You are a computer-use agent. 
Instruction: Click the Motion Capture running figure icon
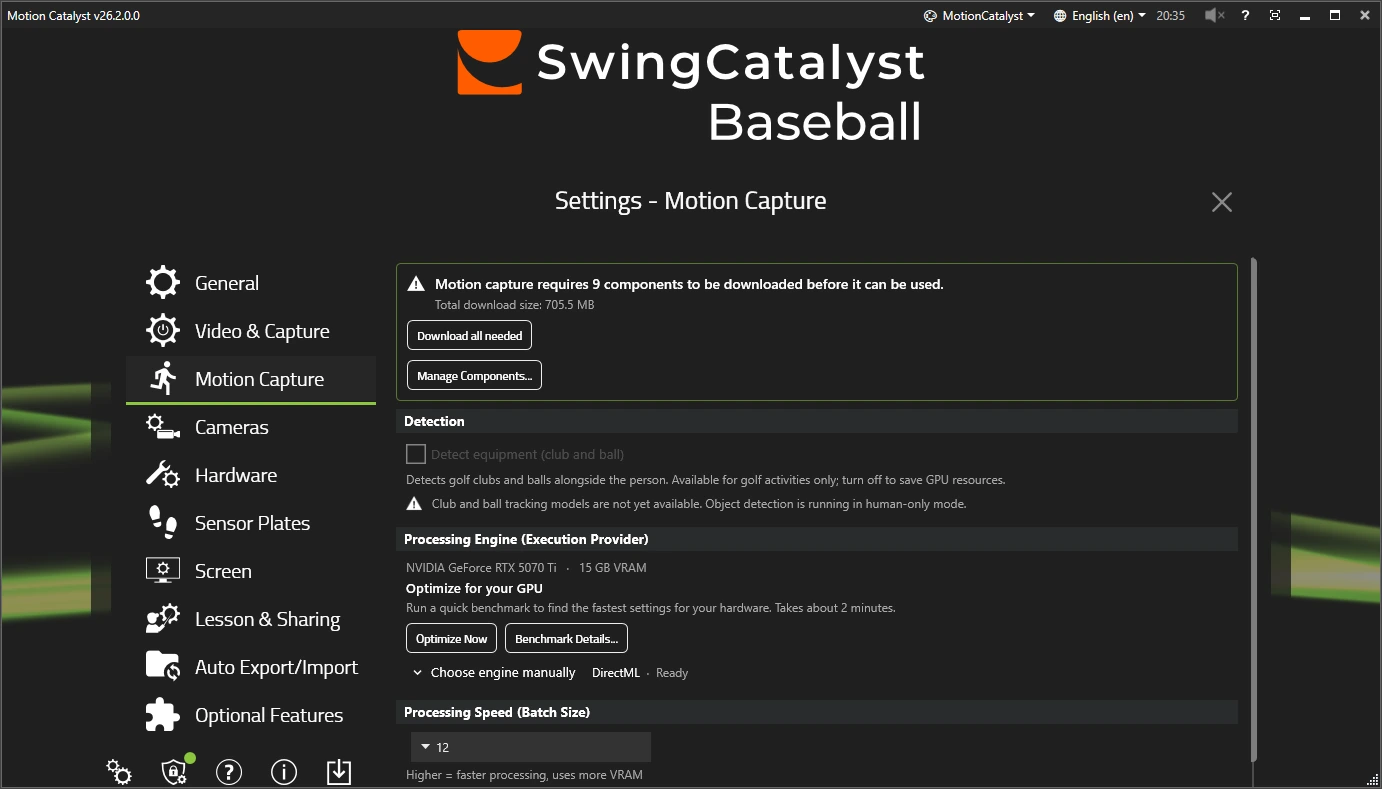[x=163, y=379]
